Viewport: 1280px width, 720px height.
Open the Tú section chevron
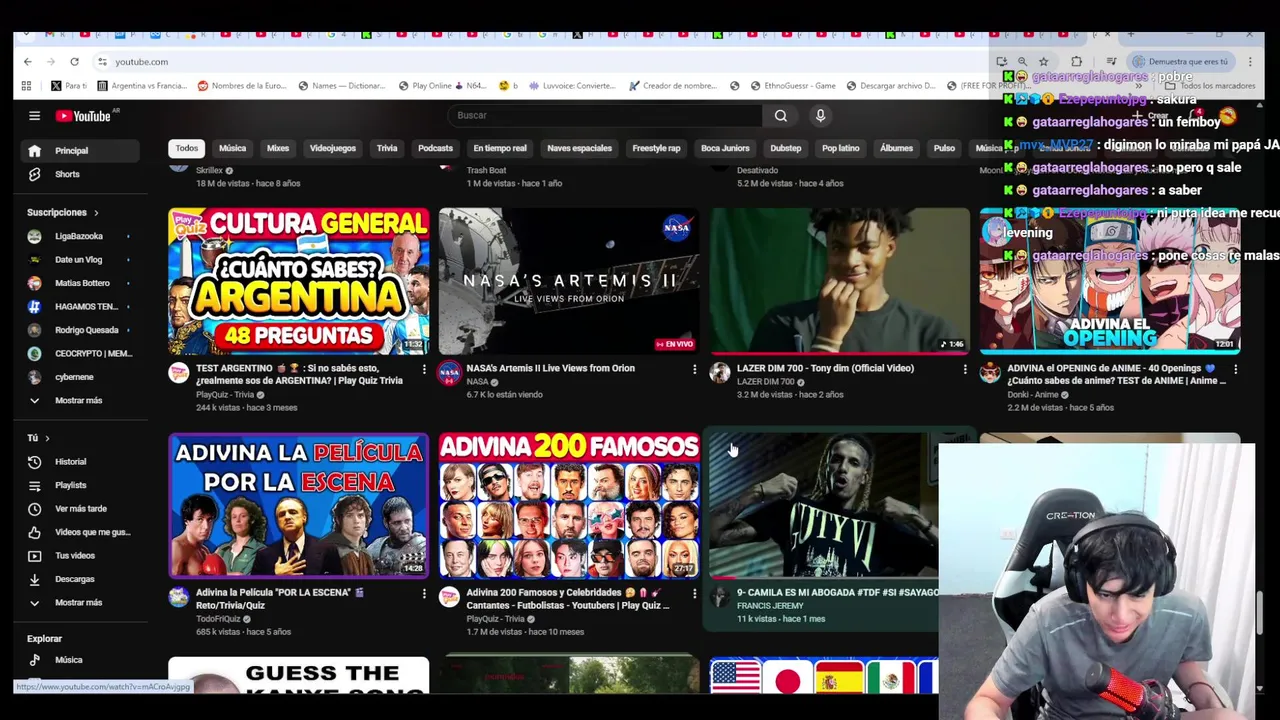(x=46, y=438)
